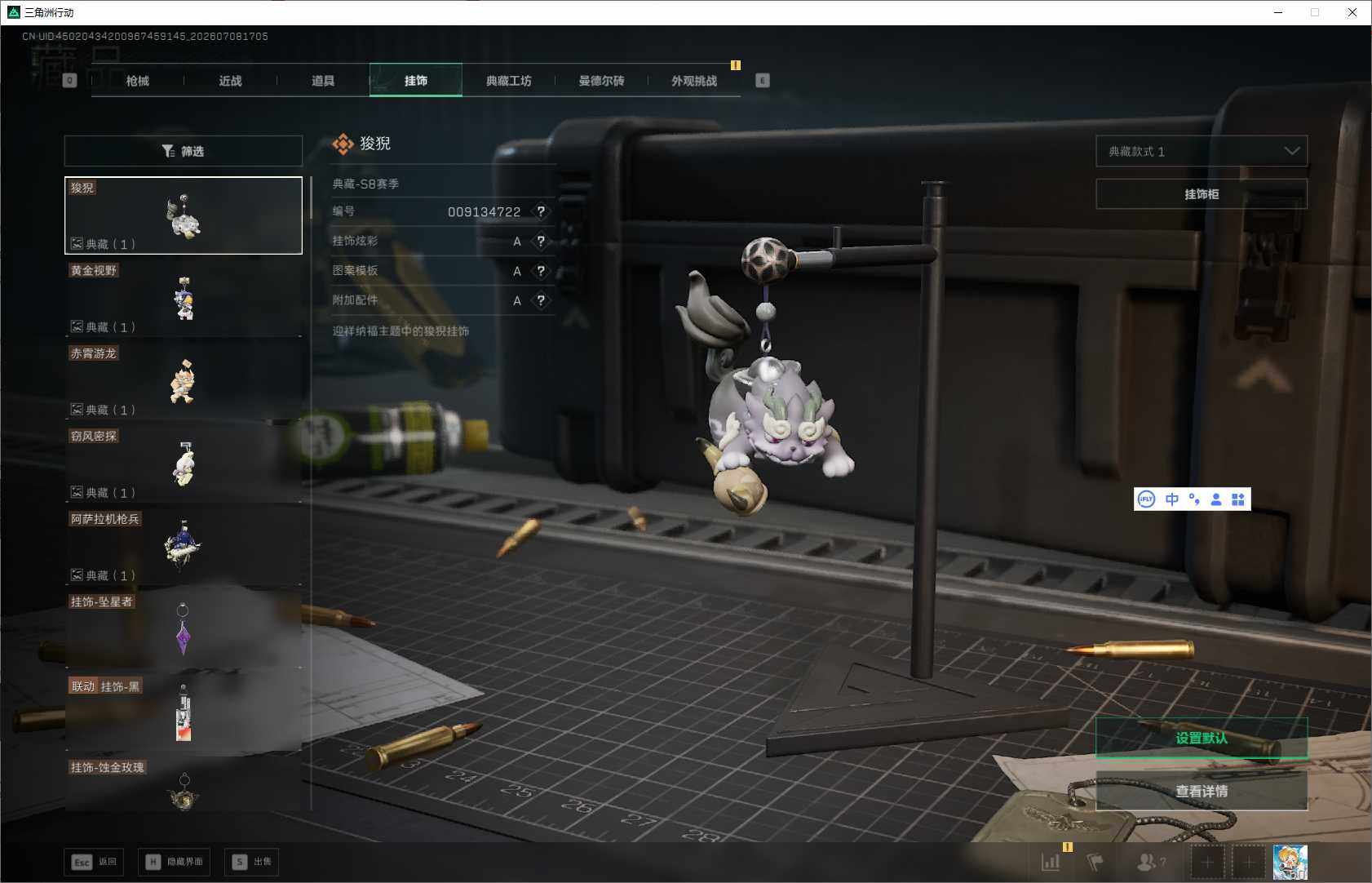Select the 挂饰 tab

[x=416, y=81]
